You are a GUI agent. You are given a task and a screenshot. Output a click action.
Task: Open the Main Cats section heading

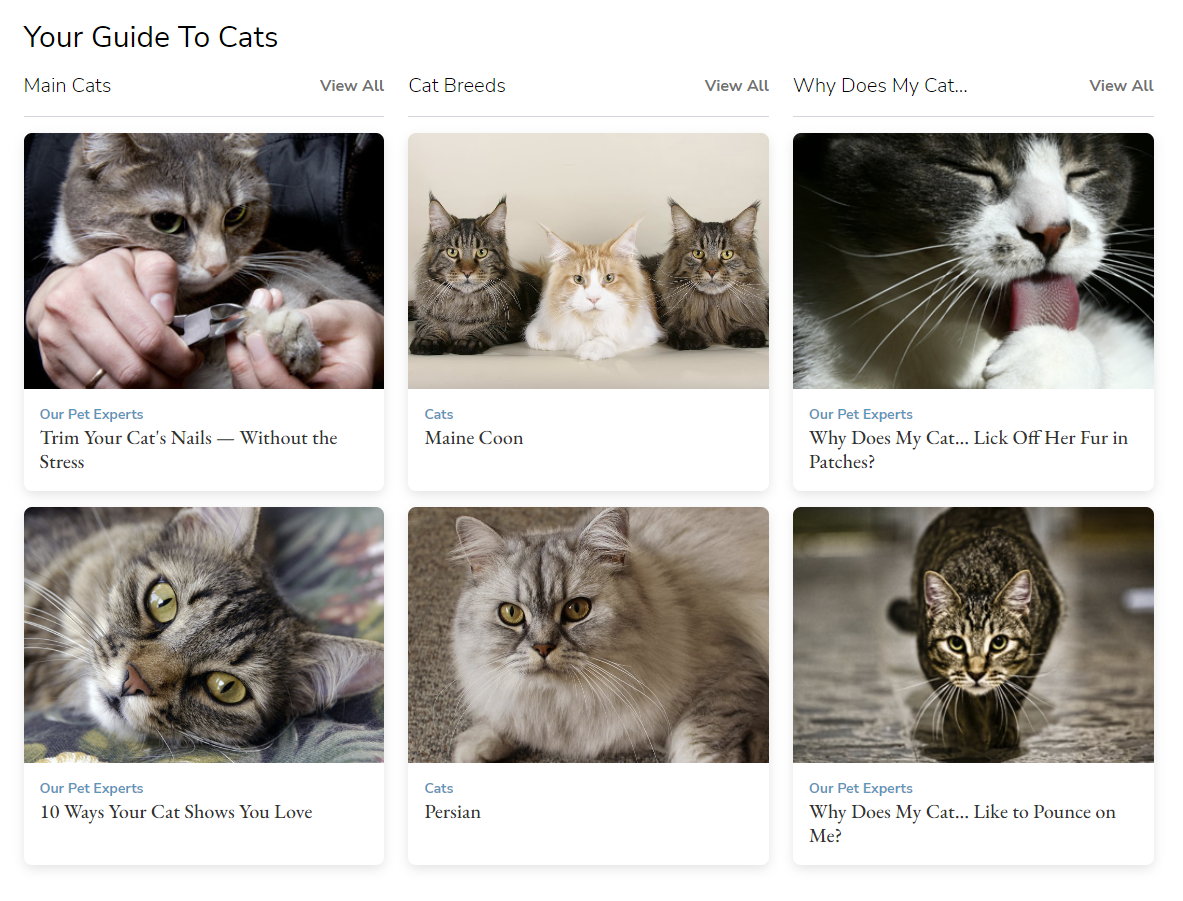tap(67, 86)
